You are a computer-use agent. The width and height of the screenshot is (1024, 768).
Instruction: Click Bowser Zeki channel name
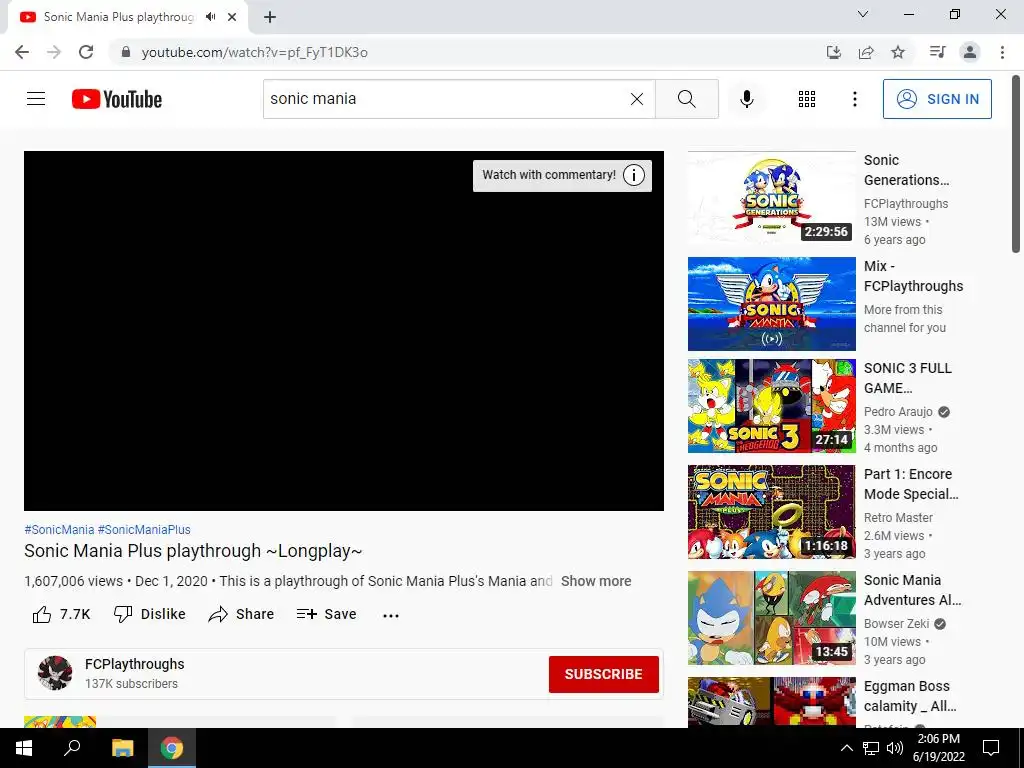[x=896, y=624]
